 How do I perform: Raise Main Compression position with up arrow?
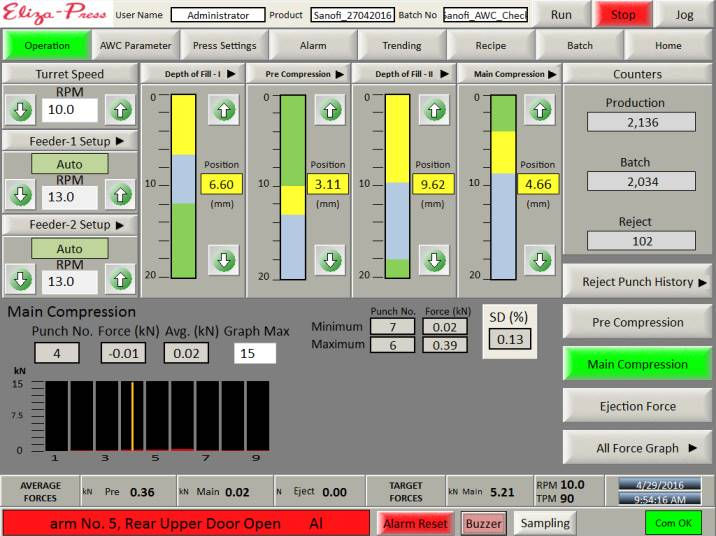tap(540, 110)
